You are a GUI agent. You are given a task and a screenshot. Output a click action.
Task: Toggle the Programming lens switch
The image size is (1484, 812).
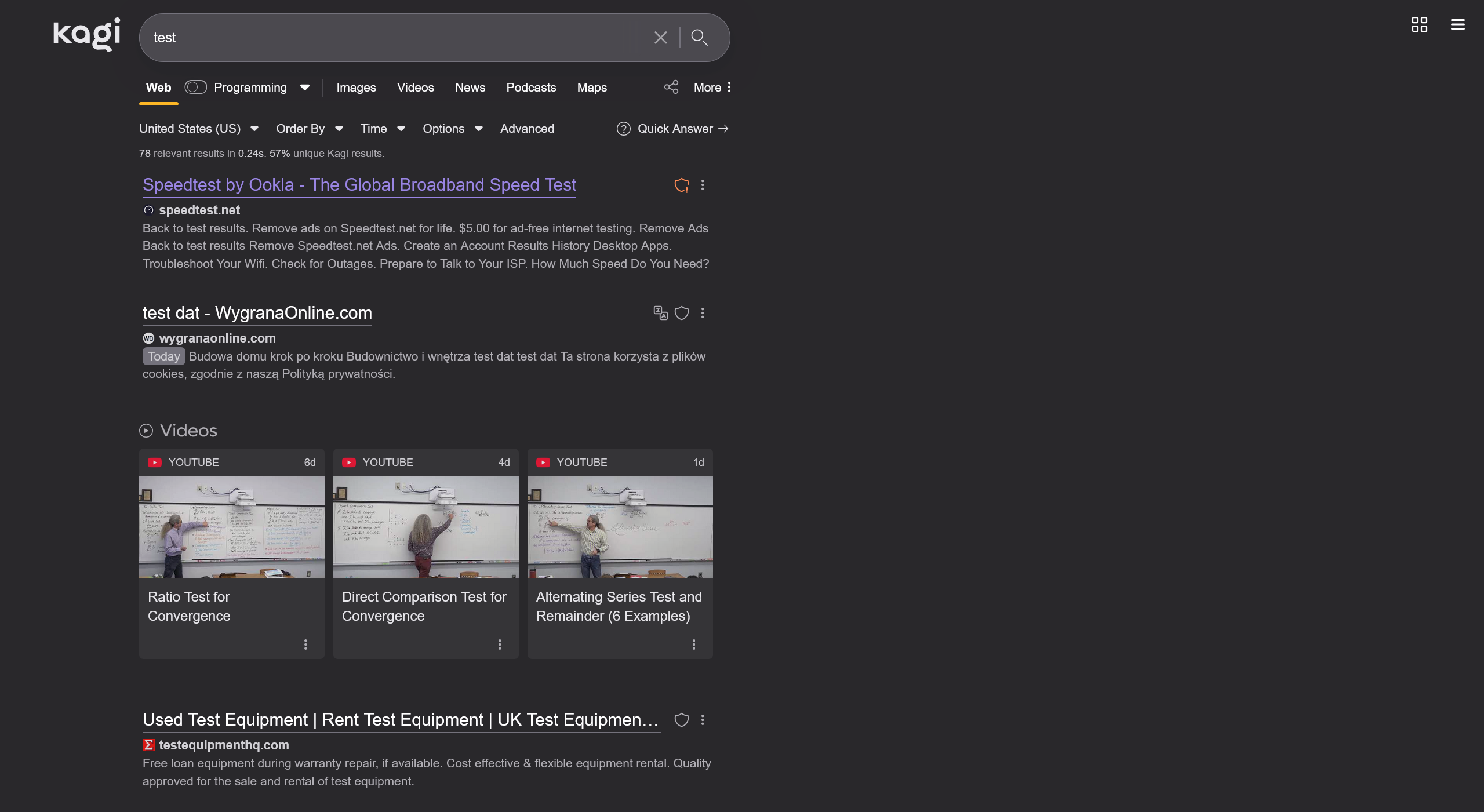[x=195, y=88]
